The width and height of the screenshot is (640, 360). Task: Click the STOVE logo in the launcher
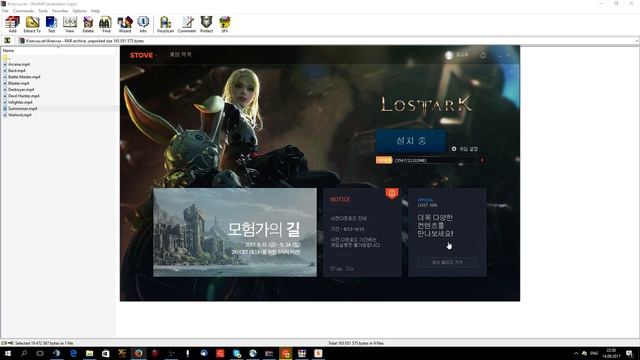141,55
